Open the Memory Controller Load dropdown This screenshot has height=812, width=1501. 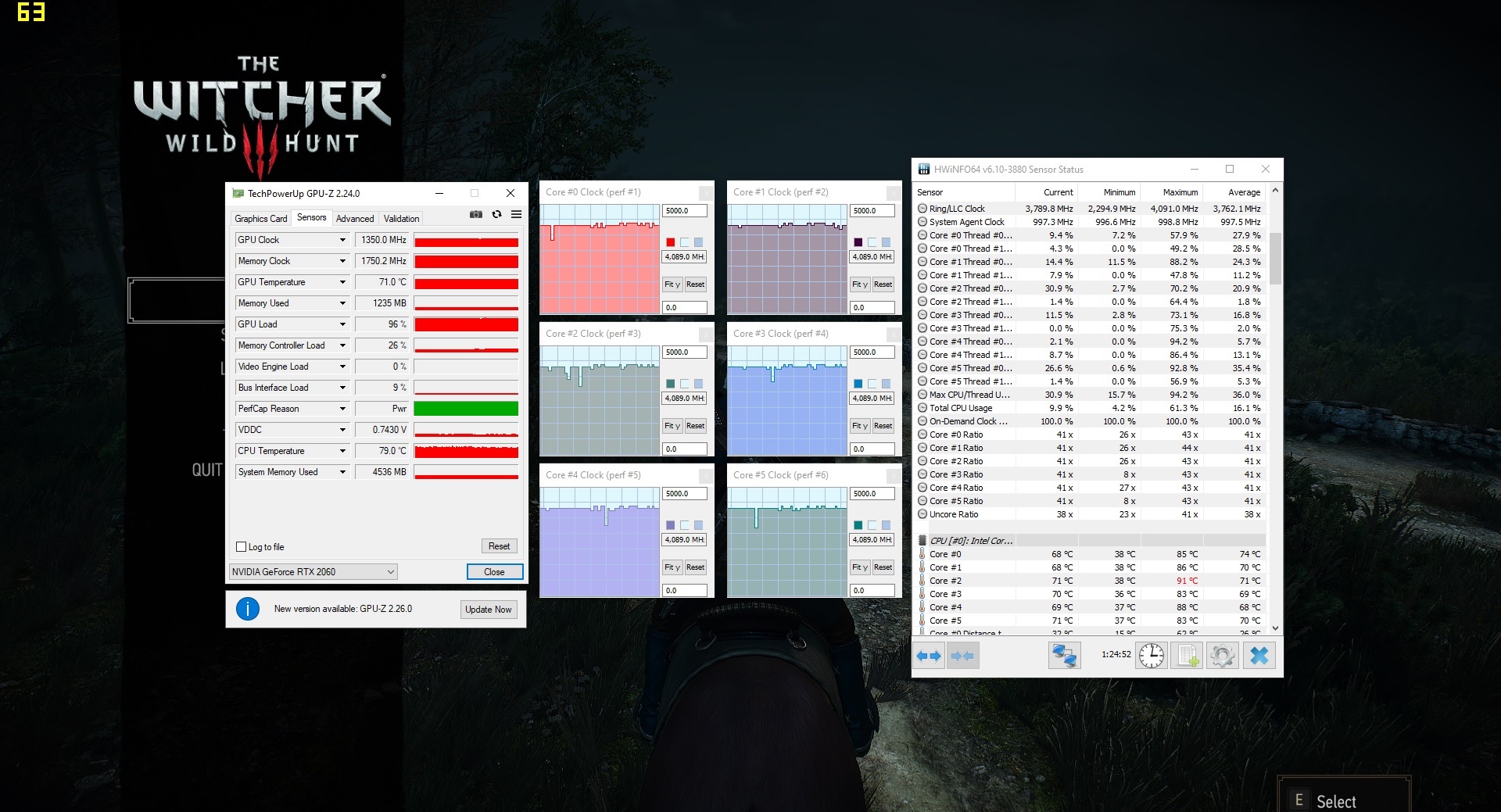click(342, 345)
